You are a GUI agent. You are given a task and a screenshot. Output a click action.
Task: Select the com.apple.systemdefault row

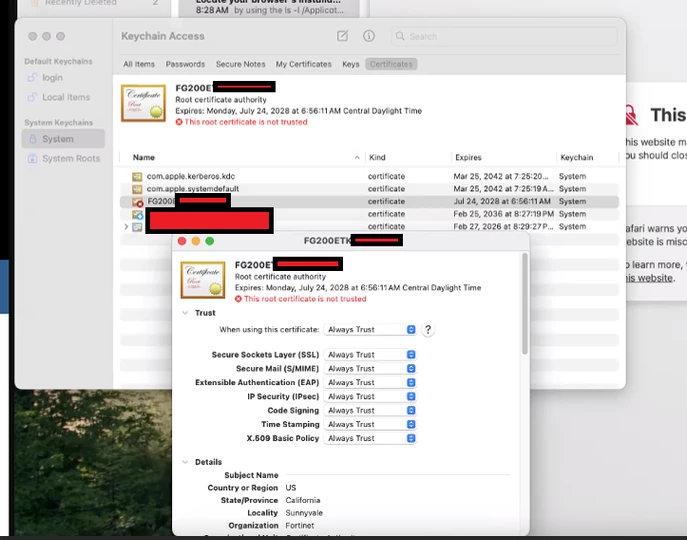369,189
